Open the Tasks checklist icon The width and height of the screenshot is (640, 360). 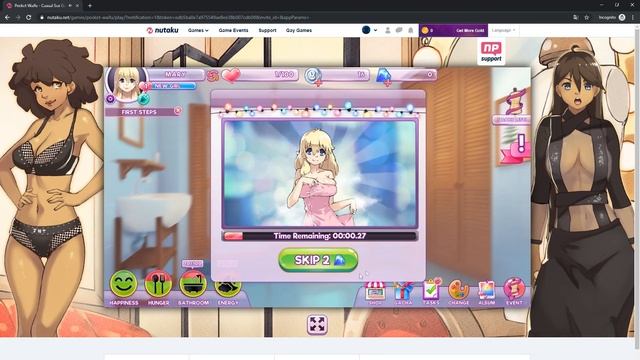click(431, 291)
